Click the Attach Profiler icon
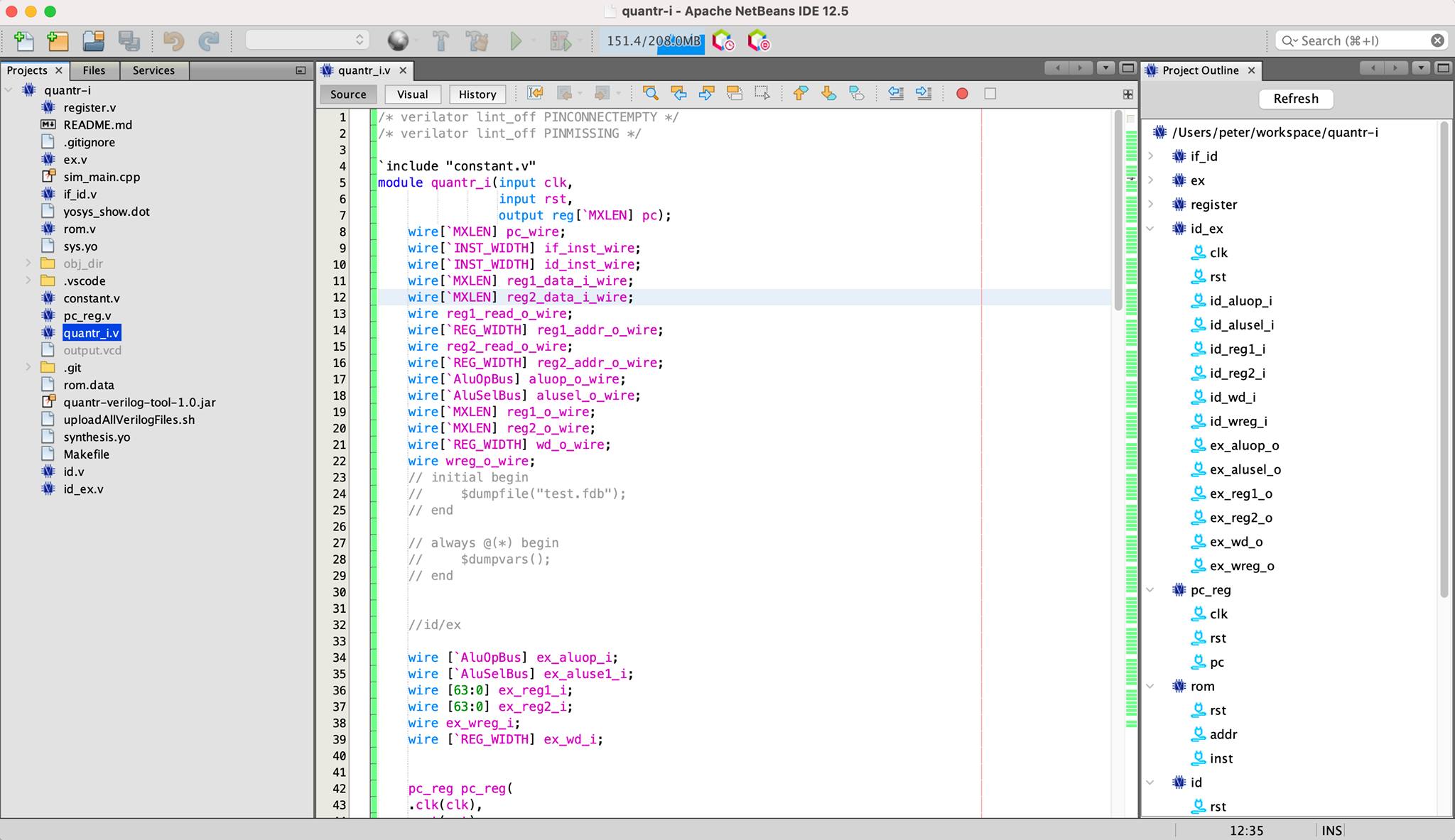Image resolution: width=1455 pixels, height=840 pixels. point(758,40)
